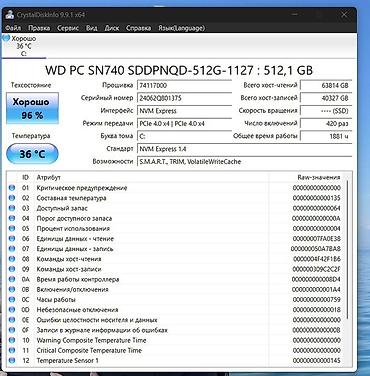This screenshot has height=376, width=370.
Task: Open the Файл menu
Action: pyautogui.click(x=13, y=28)
